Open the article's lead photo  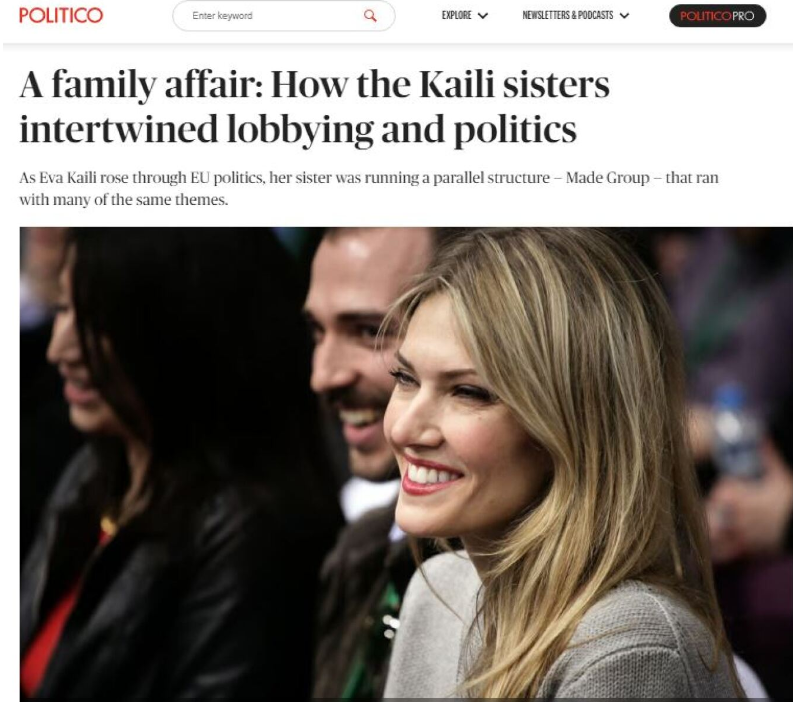(x=406, y=464)
